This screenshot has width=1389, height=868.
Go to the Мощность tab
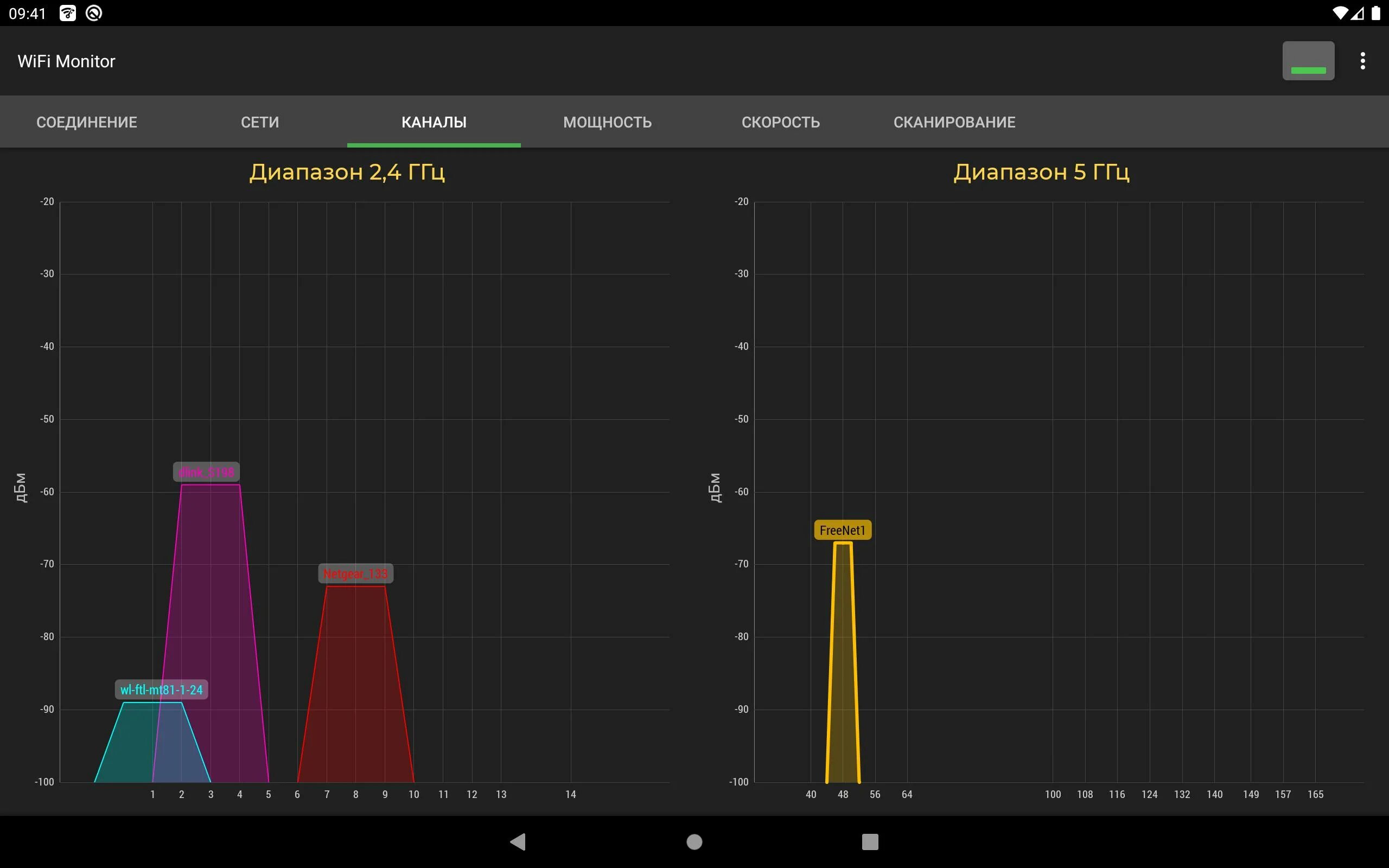[607, 122]
